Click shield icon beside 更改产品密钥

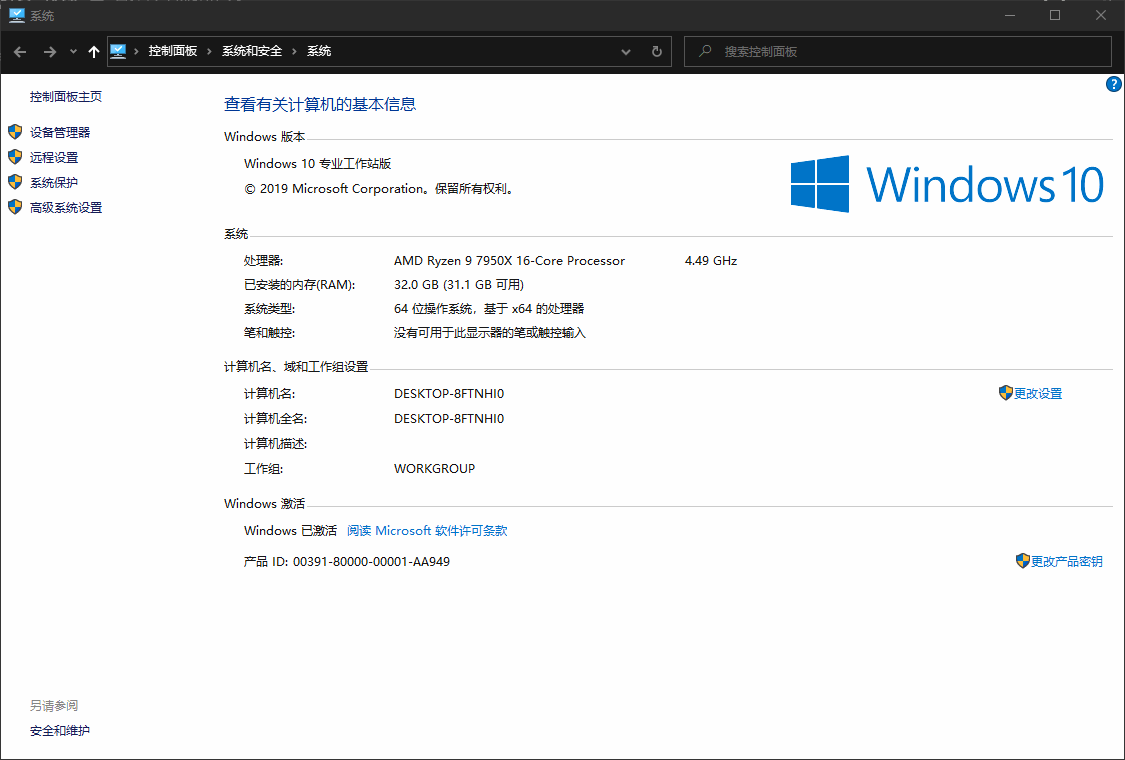coord(1023,560)
